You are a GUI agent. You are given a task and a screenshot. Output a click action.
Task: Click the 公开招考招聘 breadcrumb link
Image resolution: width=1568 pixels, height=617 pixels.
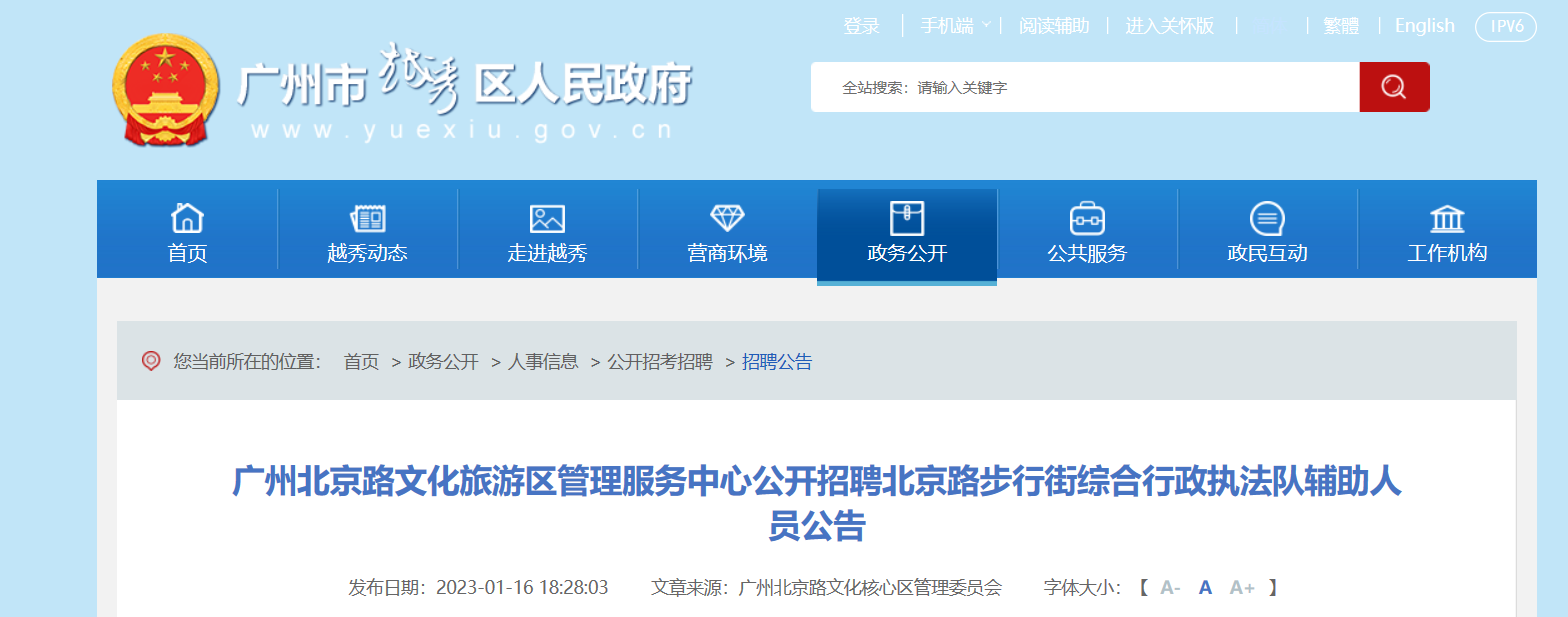(x=660, y=362)
